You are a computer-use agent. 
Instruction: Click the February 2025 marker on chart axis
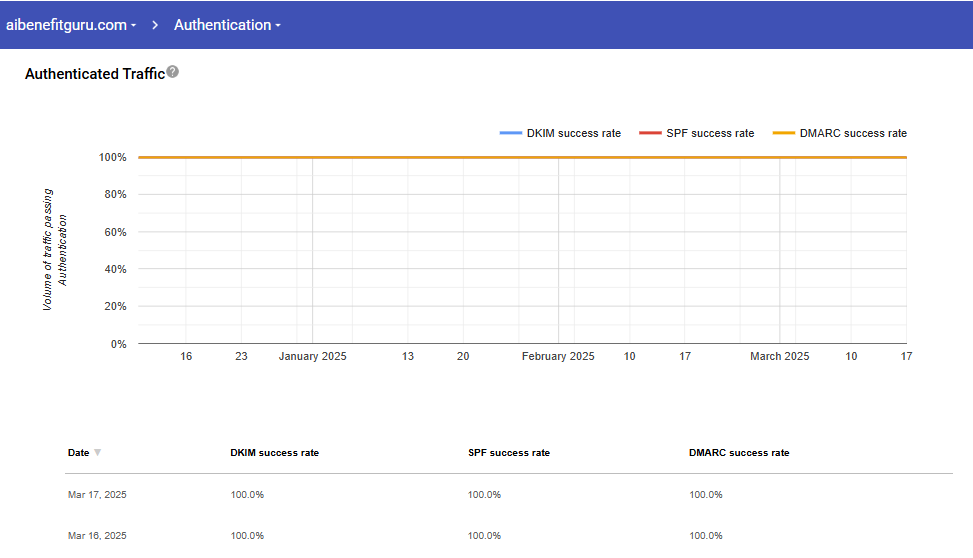click(x=558, y=356)
